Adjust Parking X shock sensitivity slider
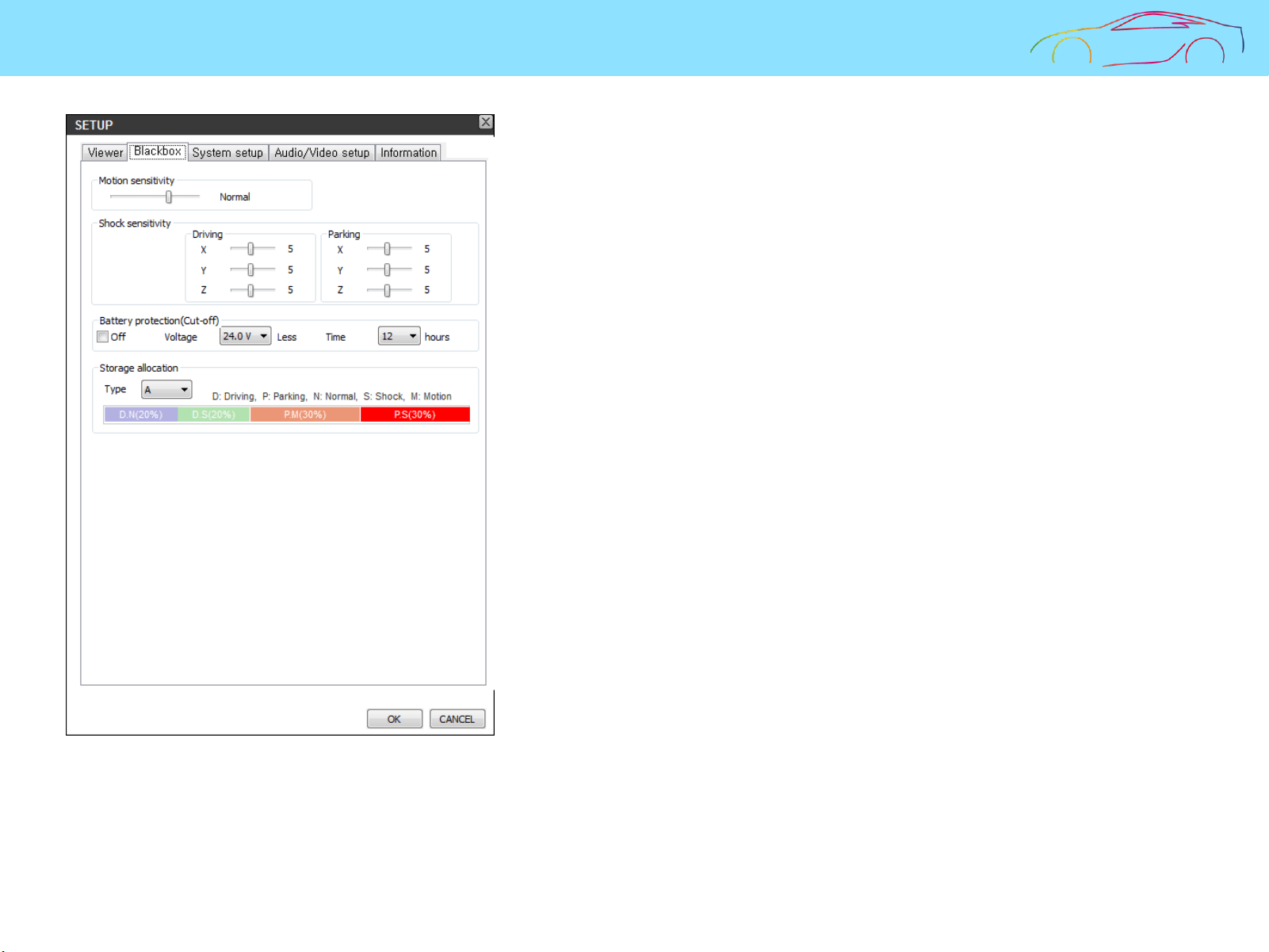This screenshot has height=952, width=1269. tap(389, 249)
